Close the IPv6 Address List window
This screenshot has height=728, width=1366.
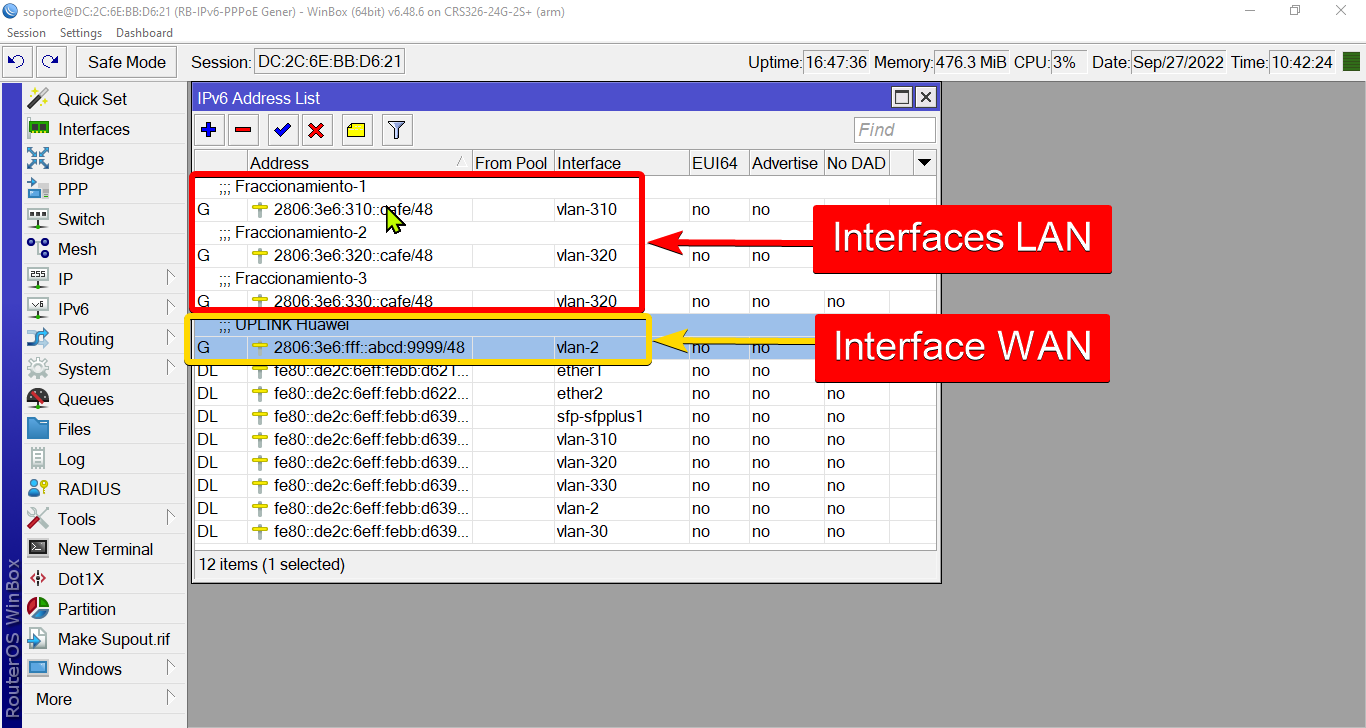coord(926,97)
